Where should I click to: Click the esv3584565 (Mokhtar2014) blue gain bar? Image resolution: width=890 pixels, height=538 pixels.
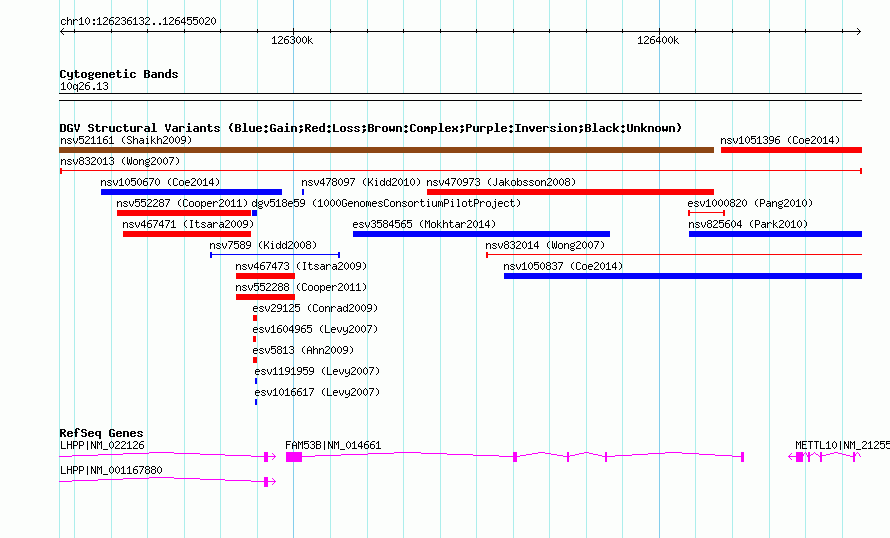point(481,234)
